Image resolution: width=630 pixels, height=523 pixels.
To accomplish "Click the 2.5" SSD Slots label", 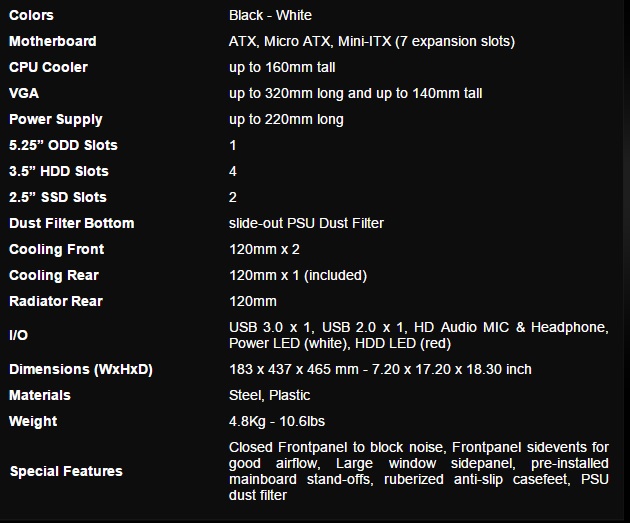I will [x=57, y=197].
